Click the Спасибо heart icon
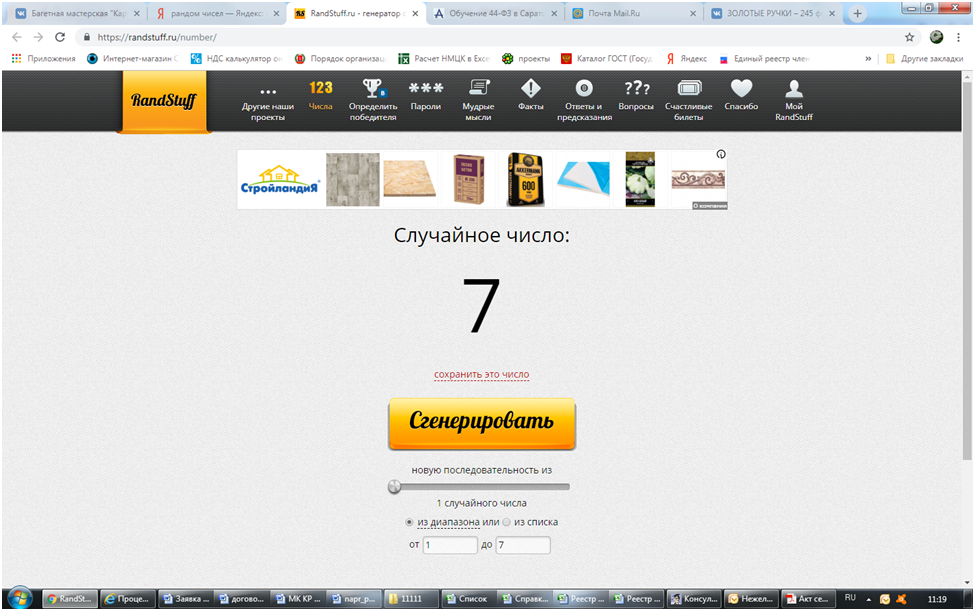 coord(741,89)
